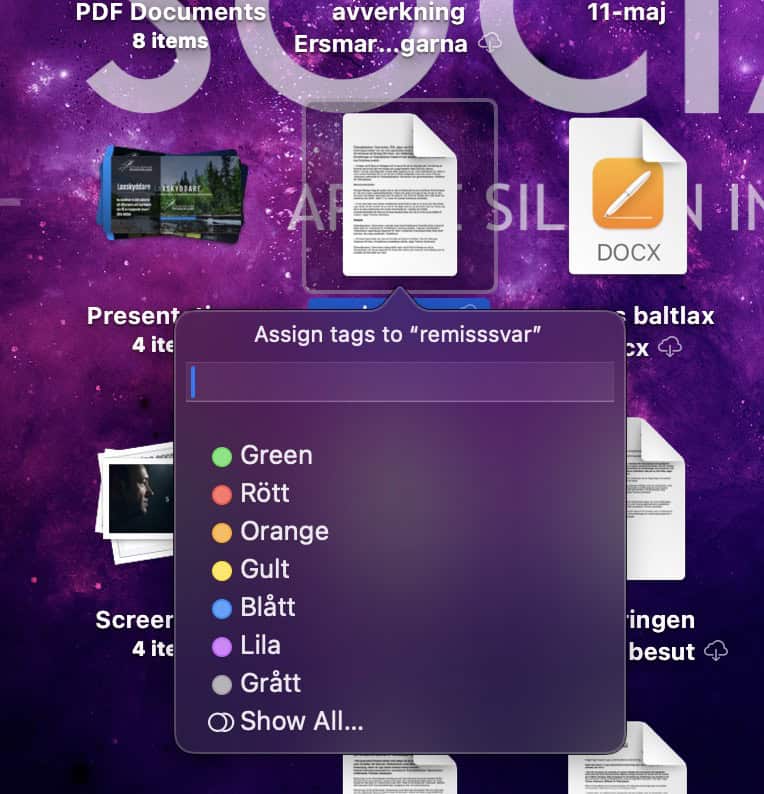The image size is (764, 794).
Task: Click the DOCX file icon
Action: (627, 197)
